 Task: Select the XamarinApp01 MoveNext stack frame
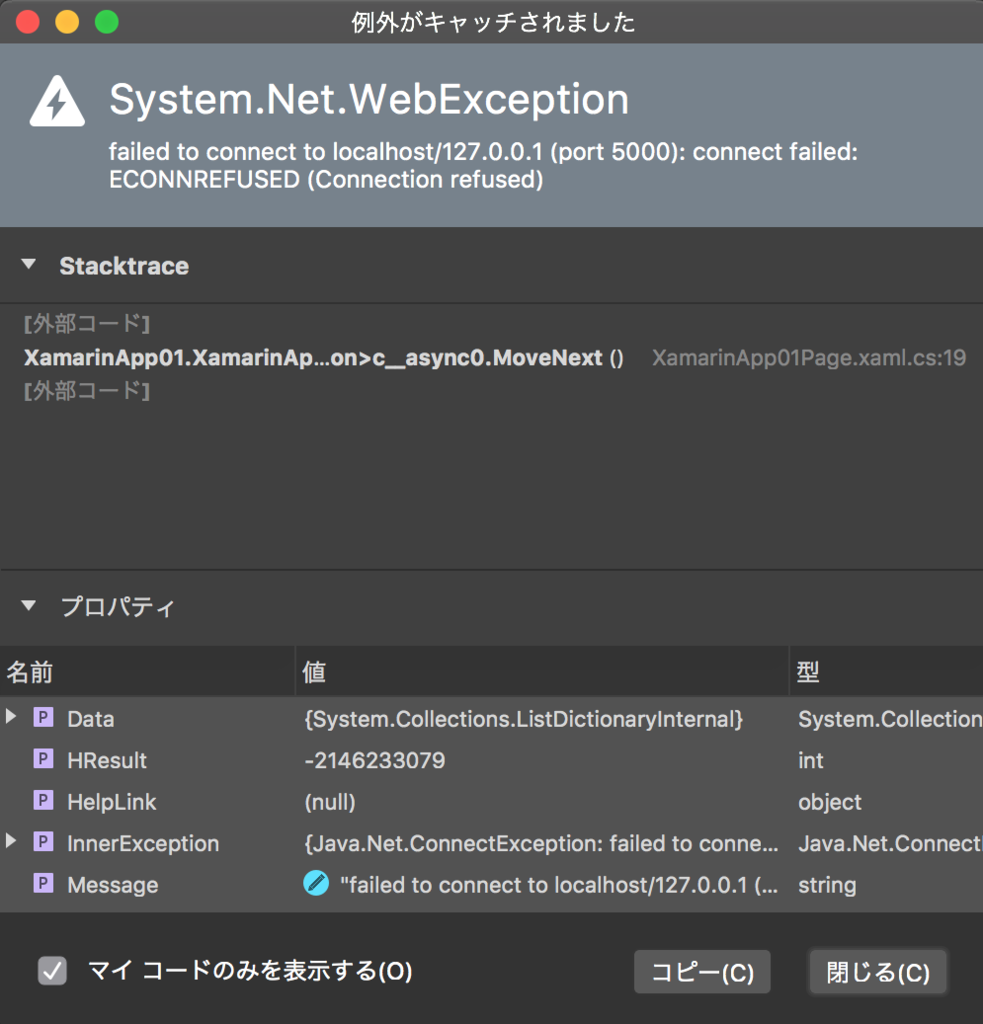pyautogui.click(x=323, y=358)
